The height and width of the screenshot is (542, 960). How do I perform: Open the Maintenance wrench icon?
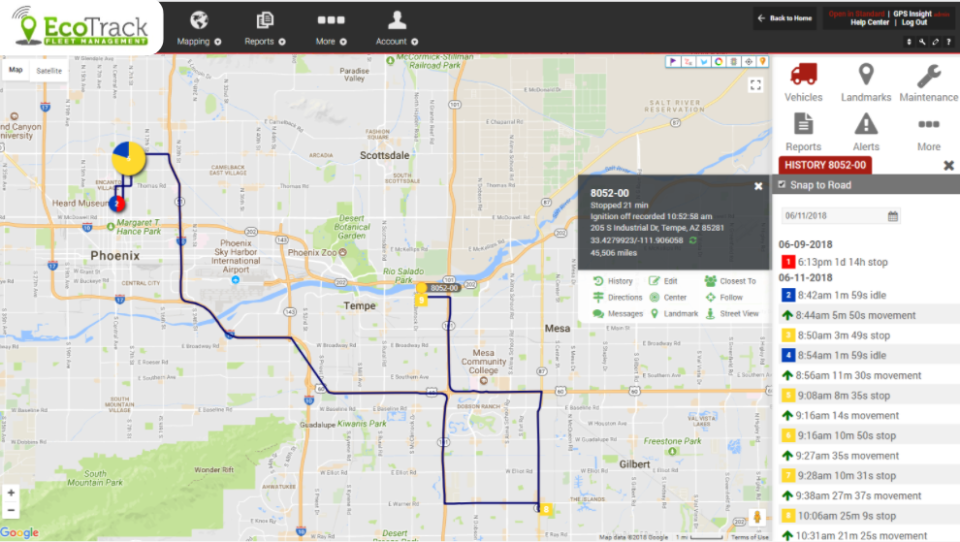tap(929, 76)
